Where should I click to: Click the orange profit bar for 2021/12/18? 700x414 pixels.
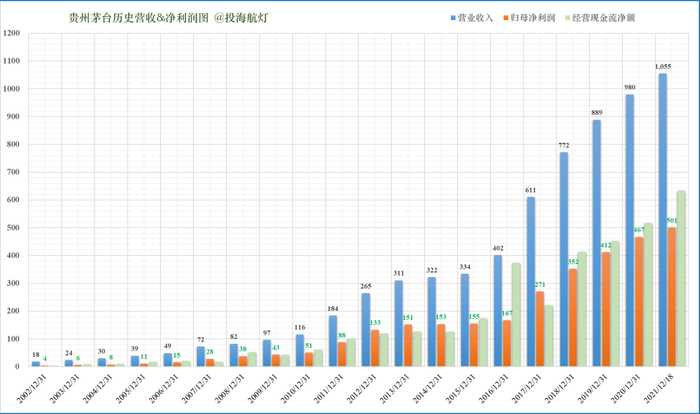672,297
